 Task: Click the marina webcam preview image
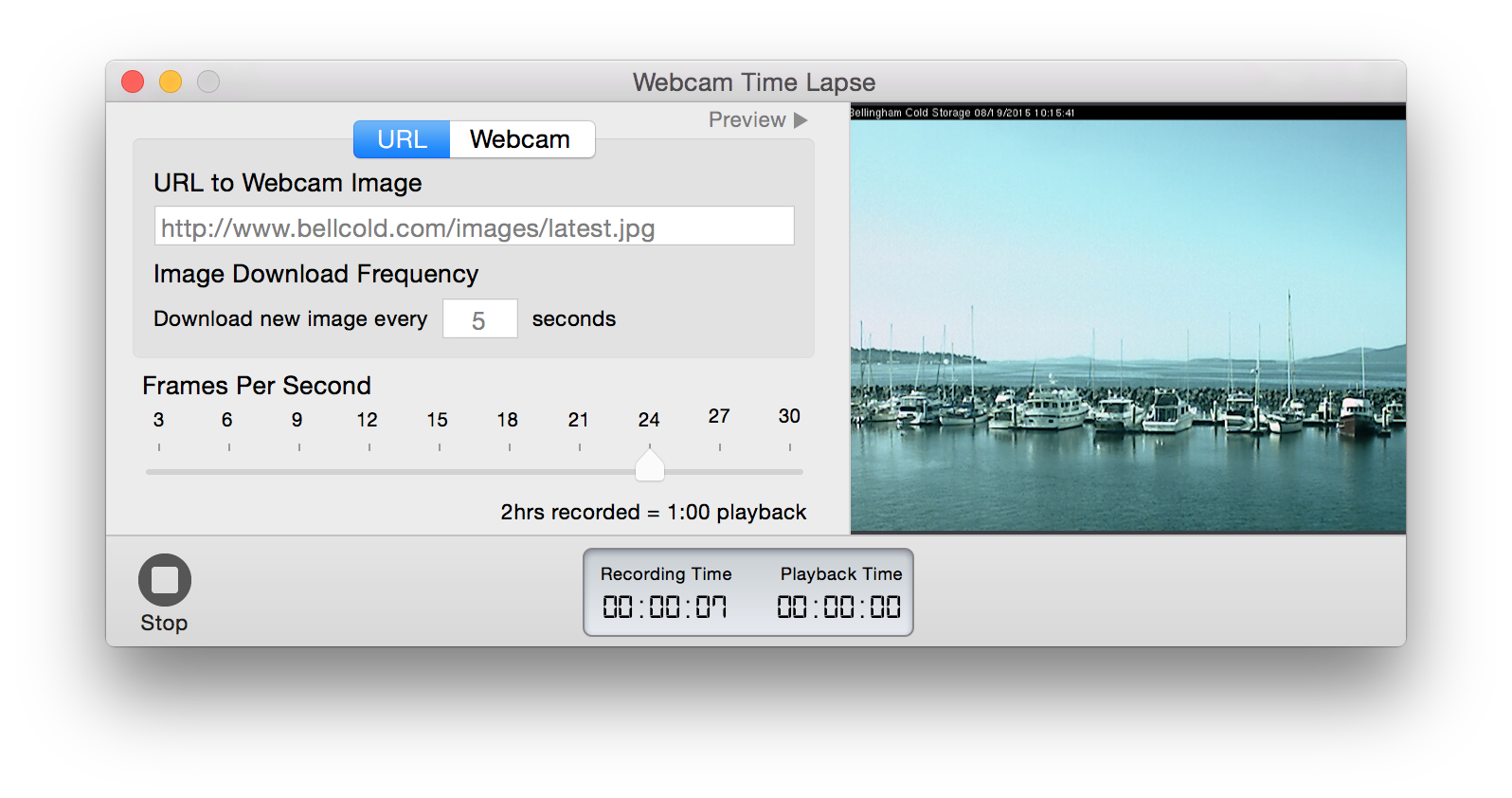click(x=1127, y=318)
